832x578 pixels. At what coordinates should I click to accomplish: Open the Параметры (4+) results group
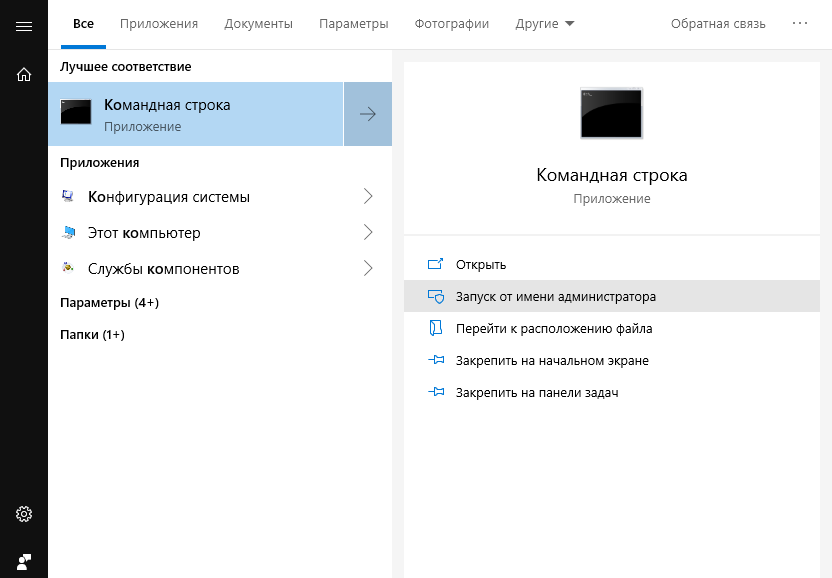point(109,302)
